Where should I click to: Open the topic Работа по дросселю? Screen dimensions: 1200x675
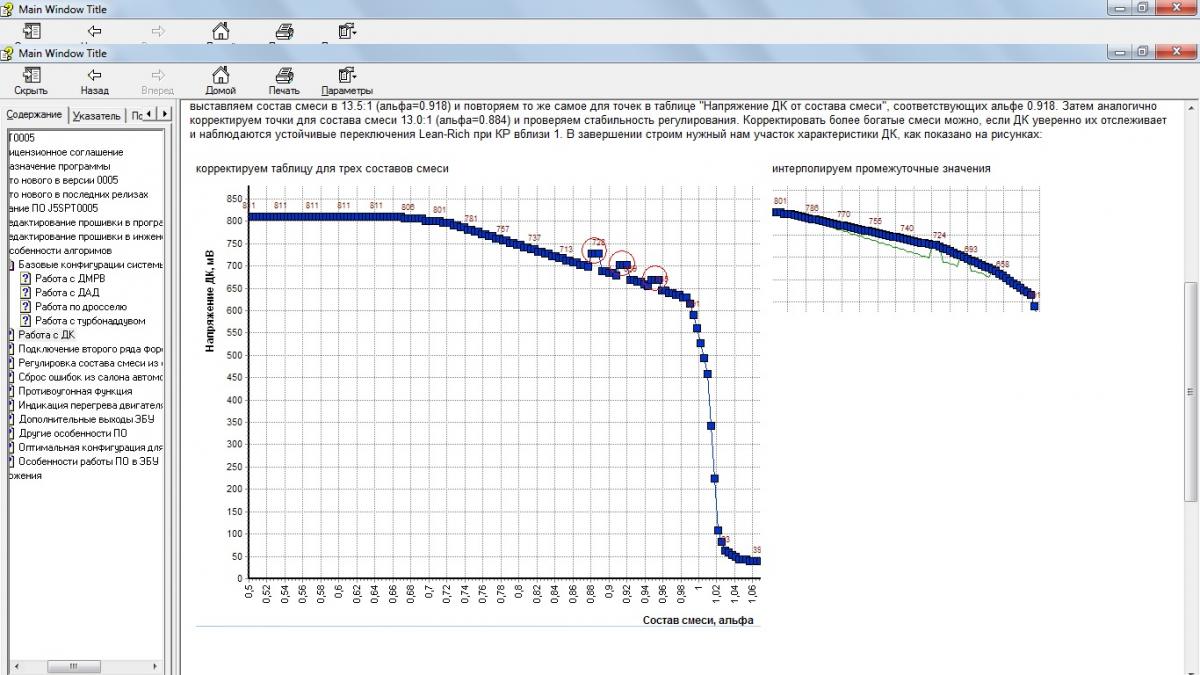(80, 307)
